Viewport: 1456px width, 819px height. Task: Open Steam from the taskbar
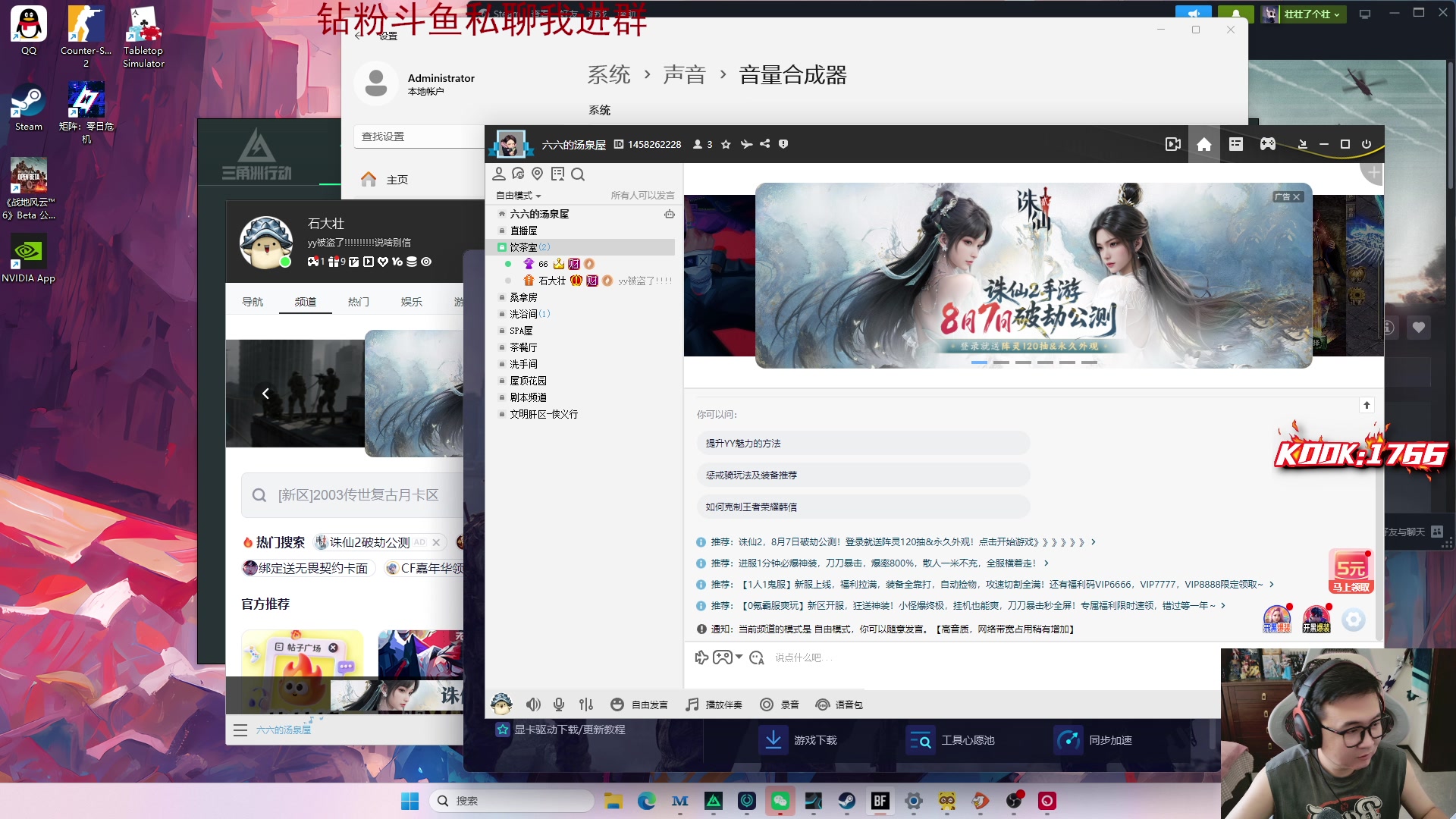846,801
